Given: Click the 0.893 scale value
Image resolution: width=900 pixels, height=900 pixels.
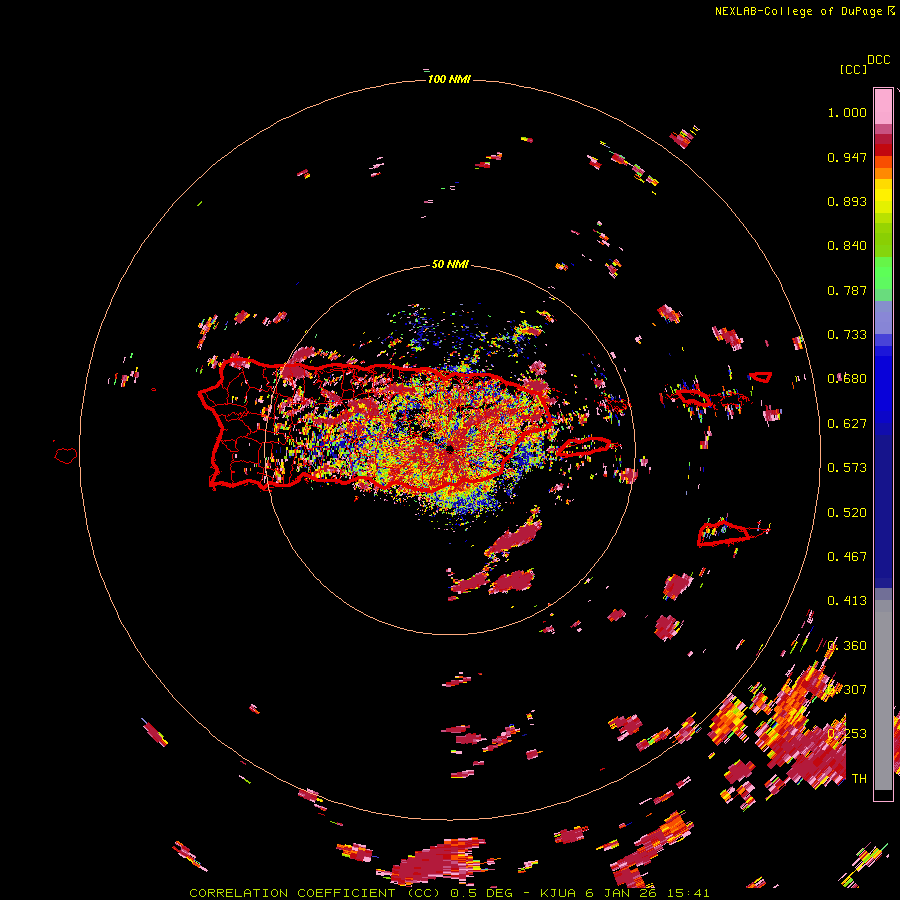Looking at the screenshot, I should point(847,201).
